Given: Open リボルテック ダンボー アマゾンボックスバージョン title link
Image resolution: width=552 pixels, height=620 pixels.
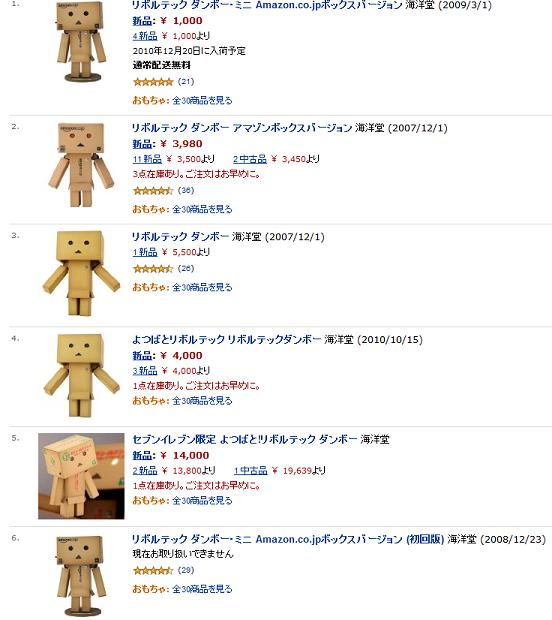Looking at the screenshot, I should click(242, 128).
